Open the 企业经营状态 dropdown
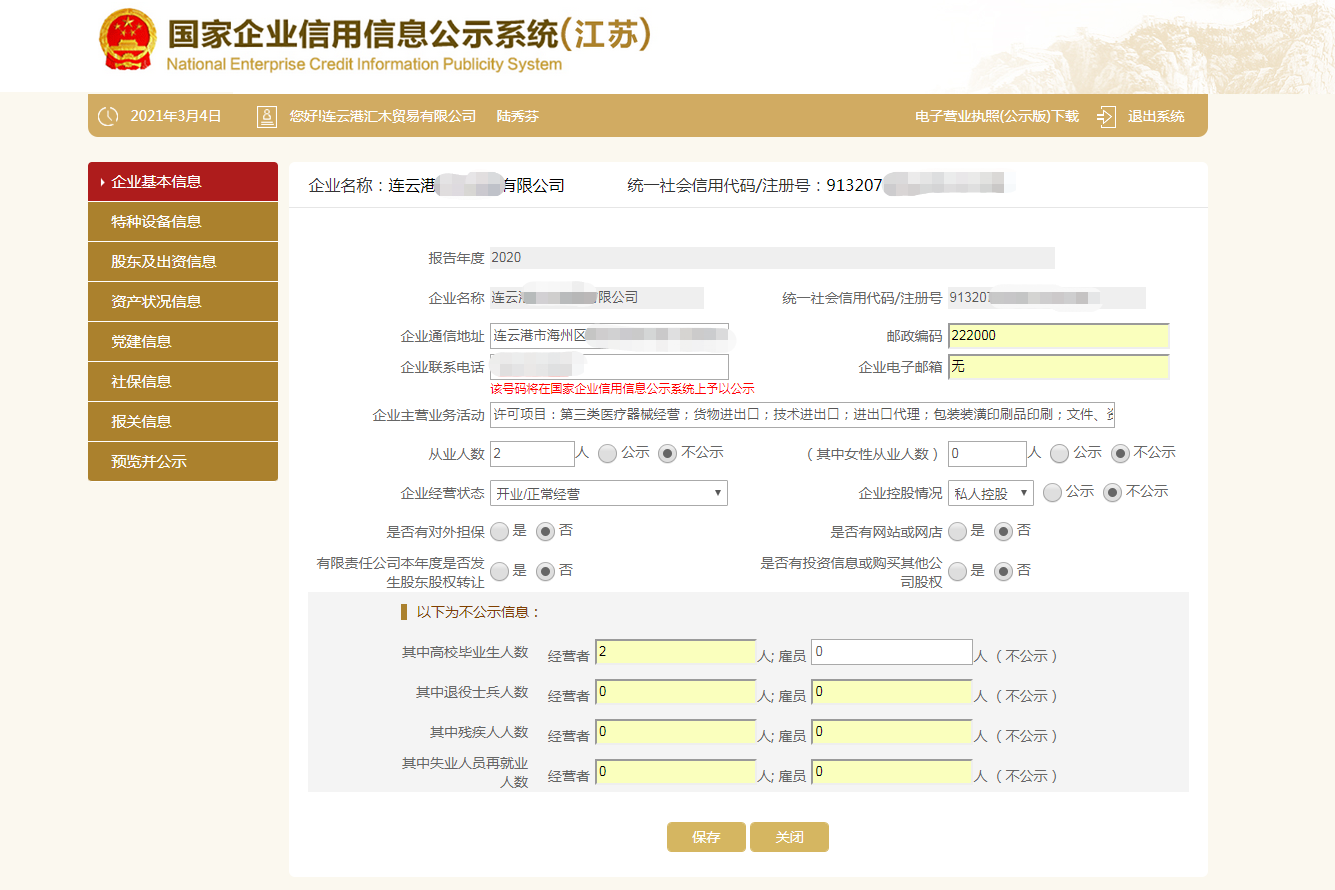 (609, 493)
